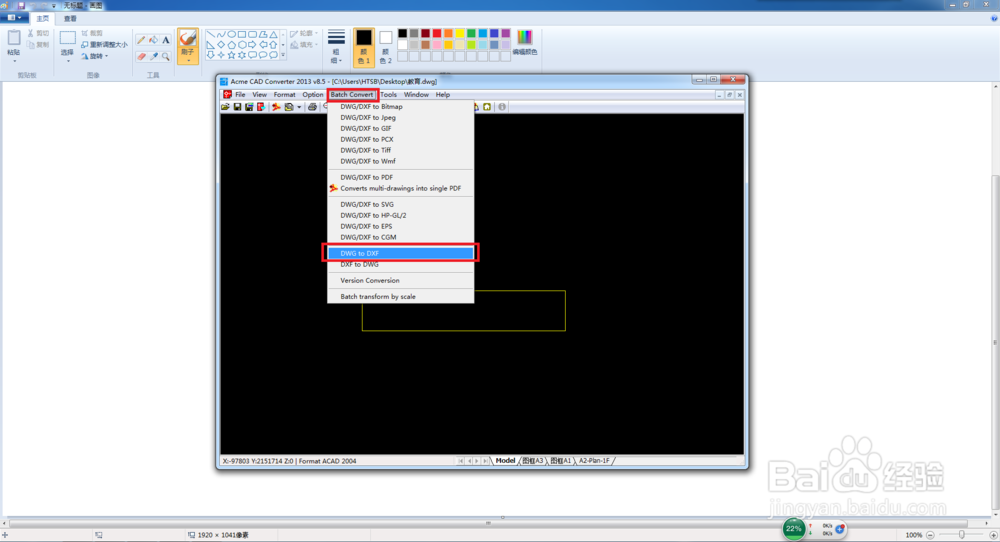Choose DWG/DXF to Bitmap menu item
This screenshot has width=1000, height=542.
click(401, 106)
